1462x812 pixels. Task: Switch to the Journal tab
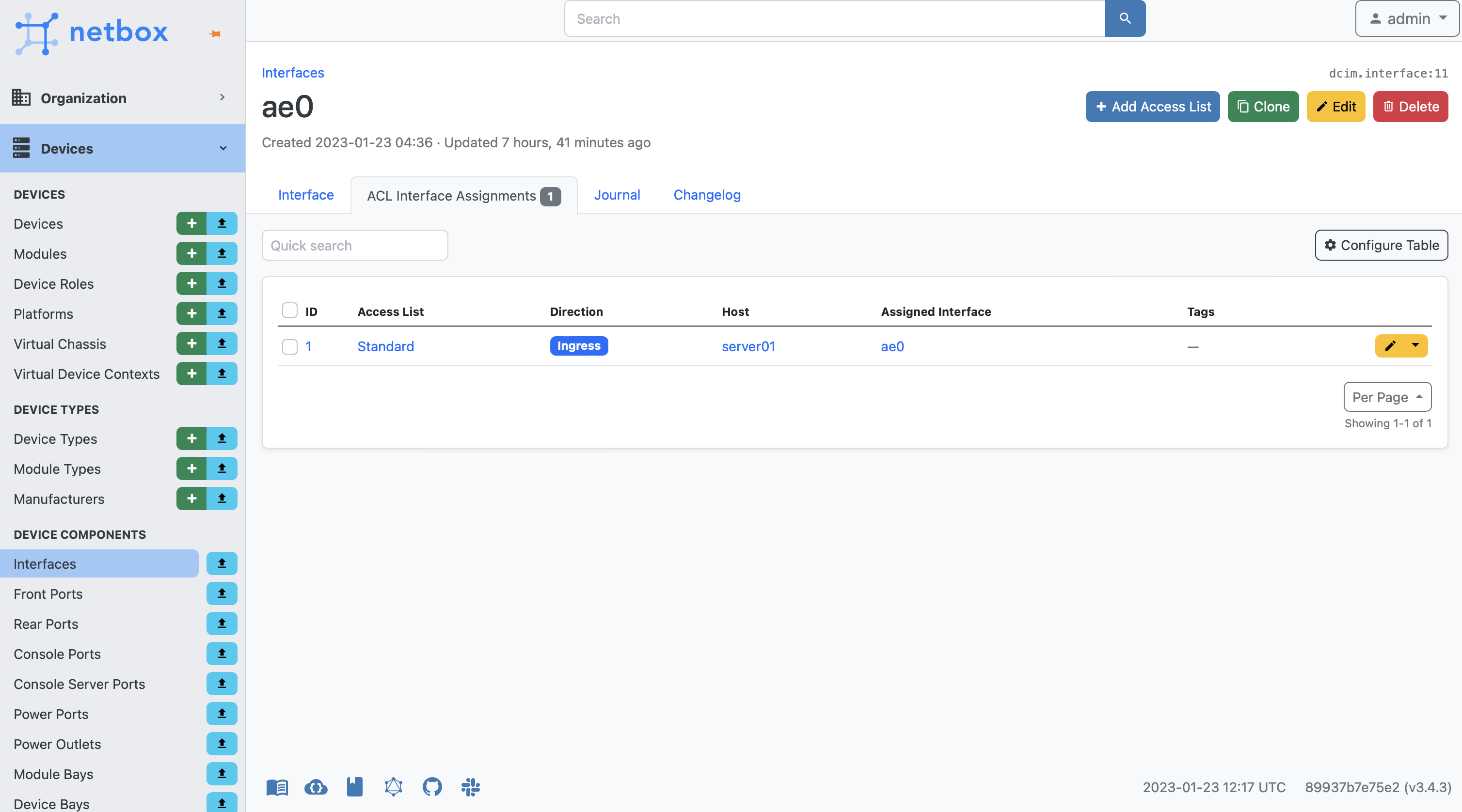coord(616,195)
